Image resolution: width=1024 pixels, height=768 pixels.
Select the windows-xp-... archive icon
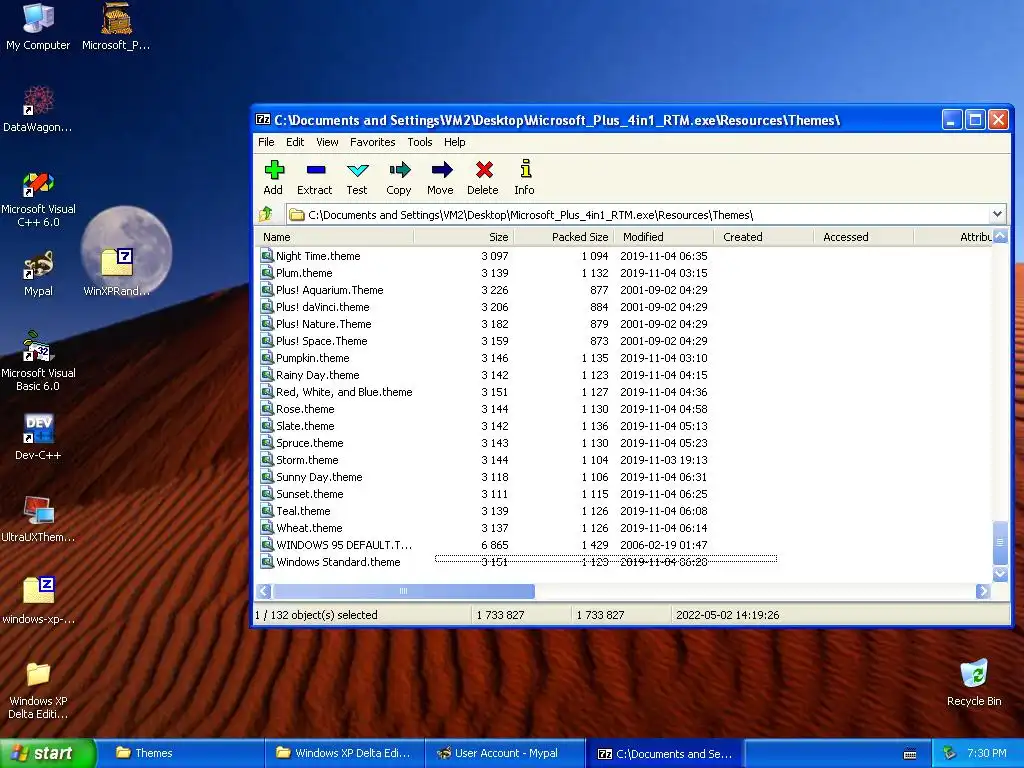click(38, 601)
